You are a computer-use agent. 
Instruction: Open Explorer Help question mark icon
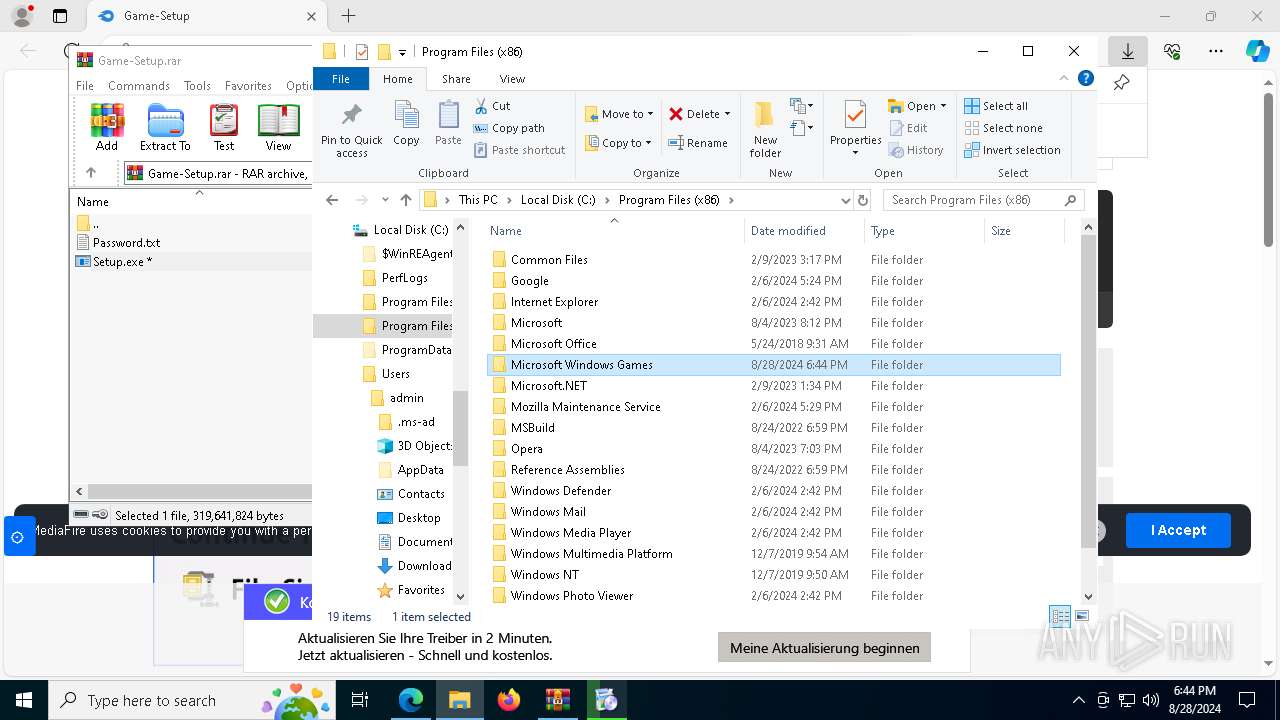point(1086,78)
